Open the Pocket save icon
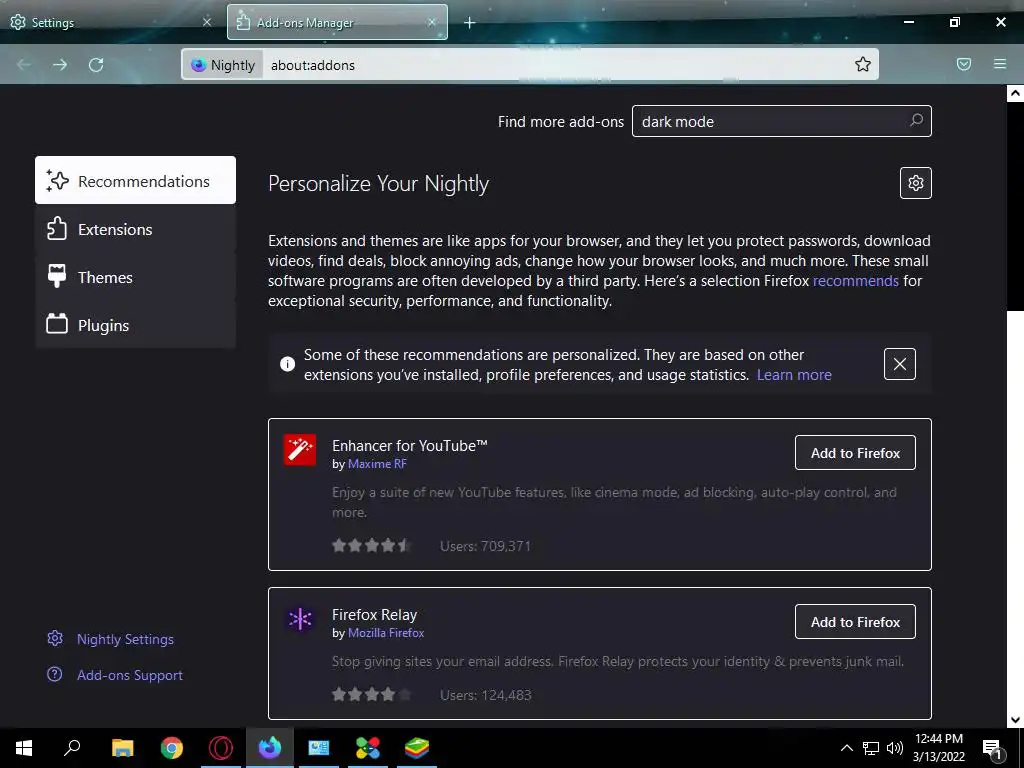 pyautogui.click(x=964, y=64)
